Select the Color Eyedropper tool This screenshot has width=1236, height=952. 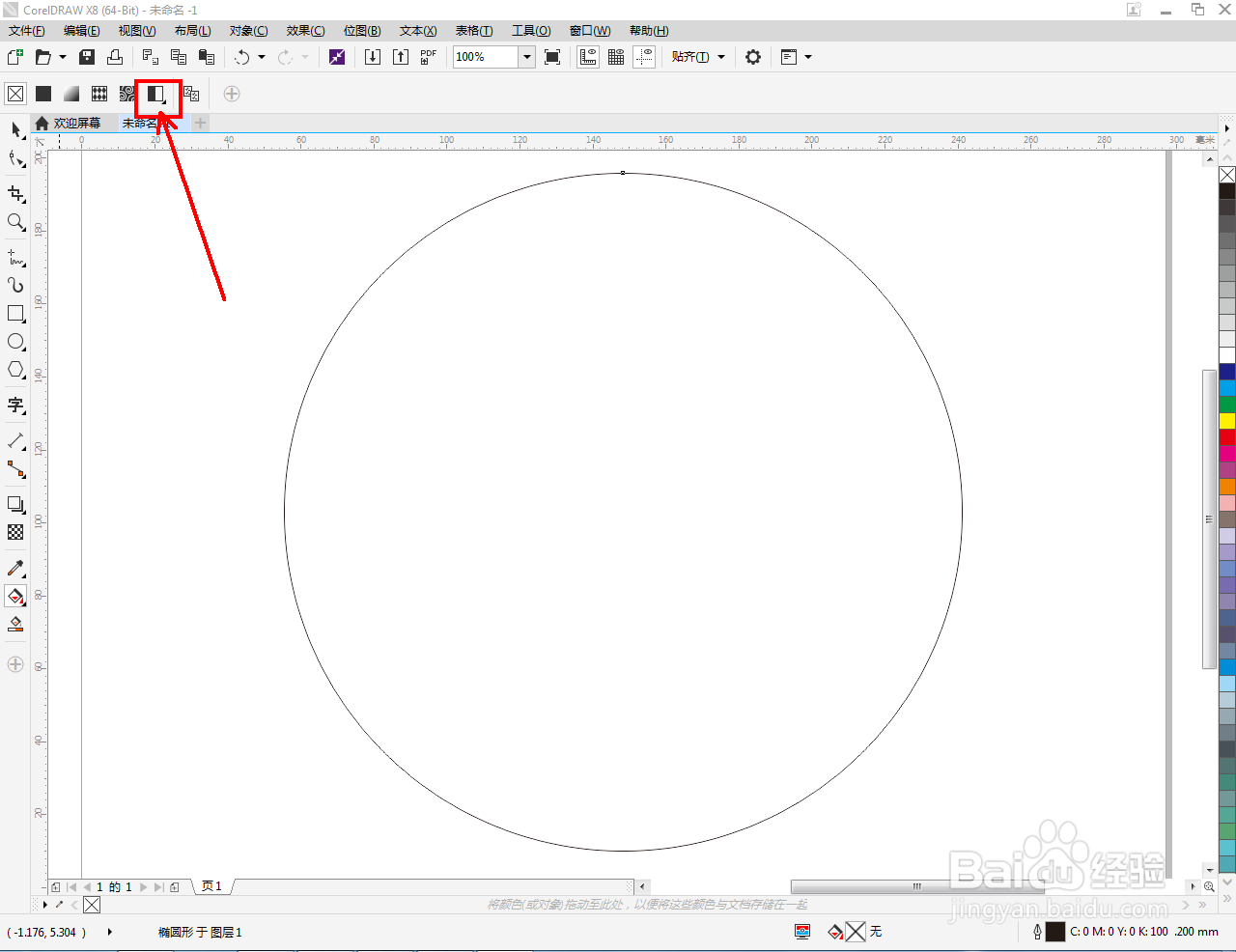pyautogui.click(x=15, y=569)
